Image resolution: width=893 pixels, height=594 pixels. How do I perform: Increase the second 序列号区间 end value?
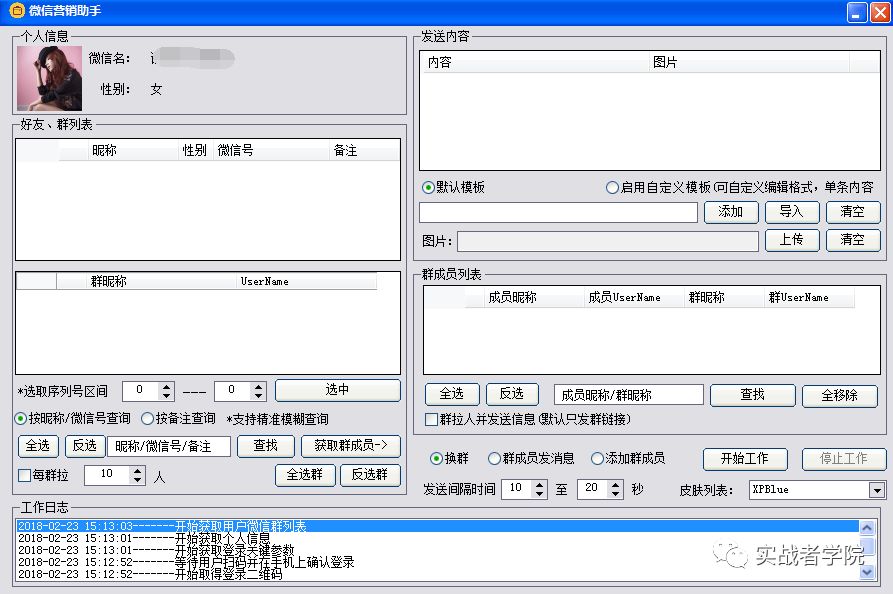click(x=259, y=387)
